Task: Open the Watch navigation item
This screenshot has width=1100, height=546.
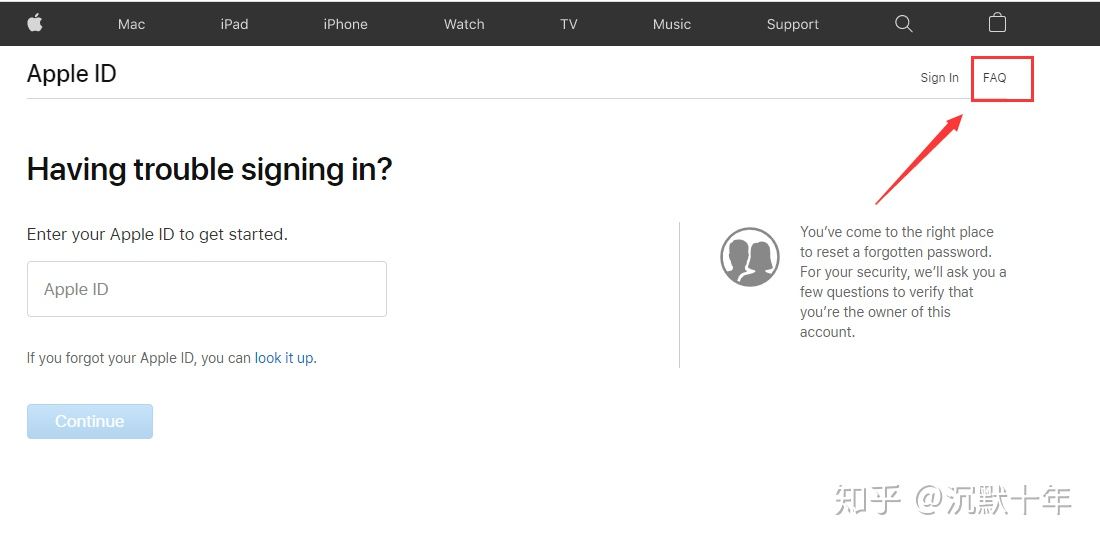Action: (464, 24)
